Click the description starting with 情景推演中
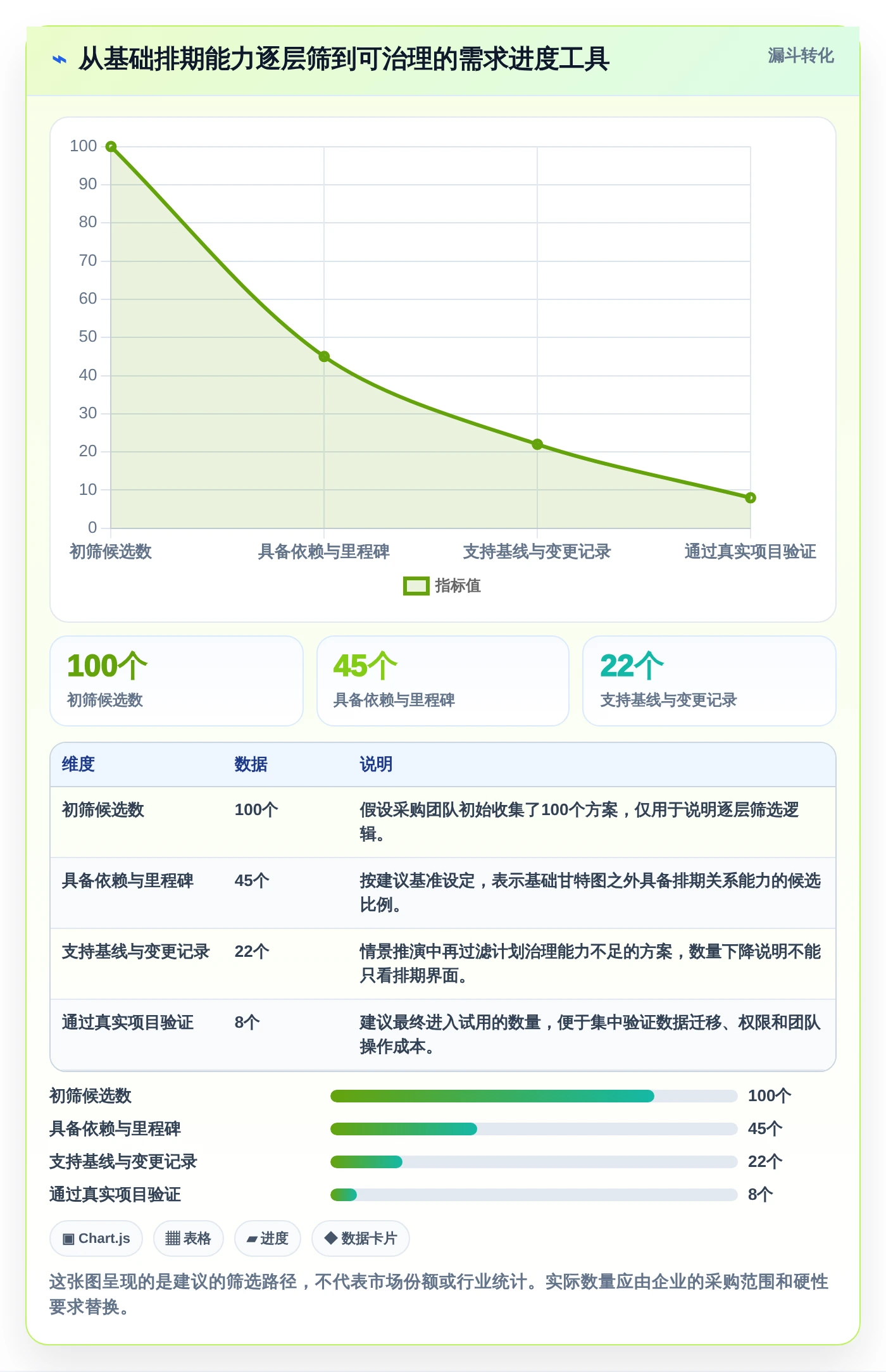The width and height of the screenshot is (886, 1372). [x=590, y=964]
